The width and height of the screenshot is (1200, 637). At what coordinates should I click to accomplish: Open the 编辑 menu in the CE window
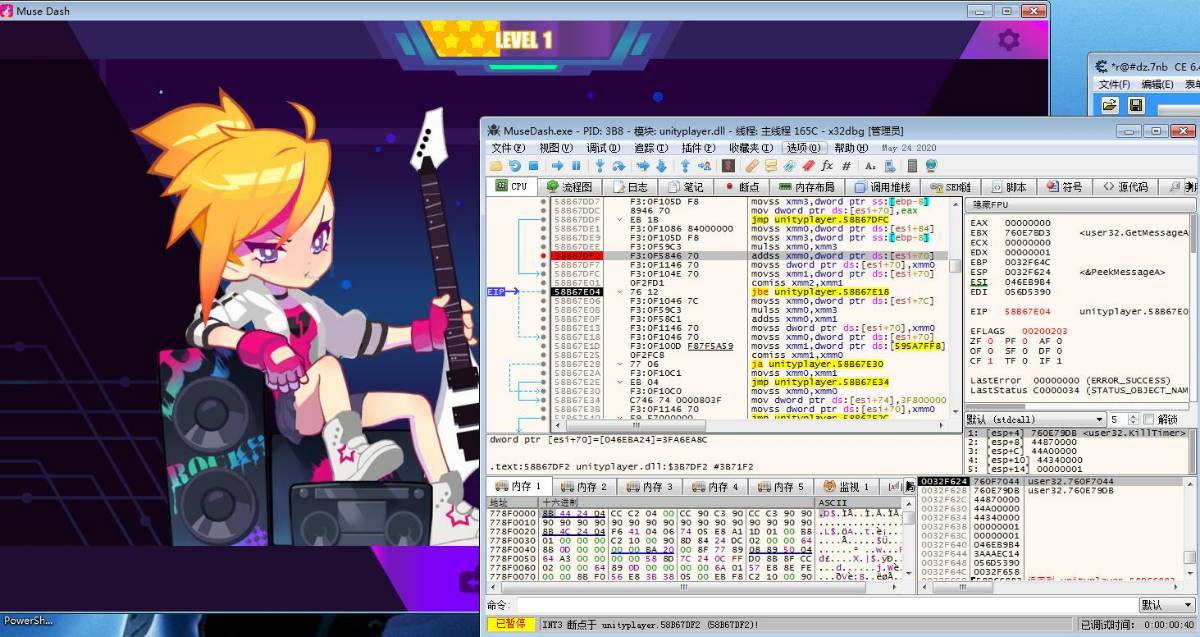pos(1158,85)
